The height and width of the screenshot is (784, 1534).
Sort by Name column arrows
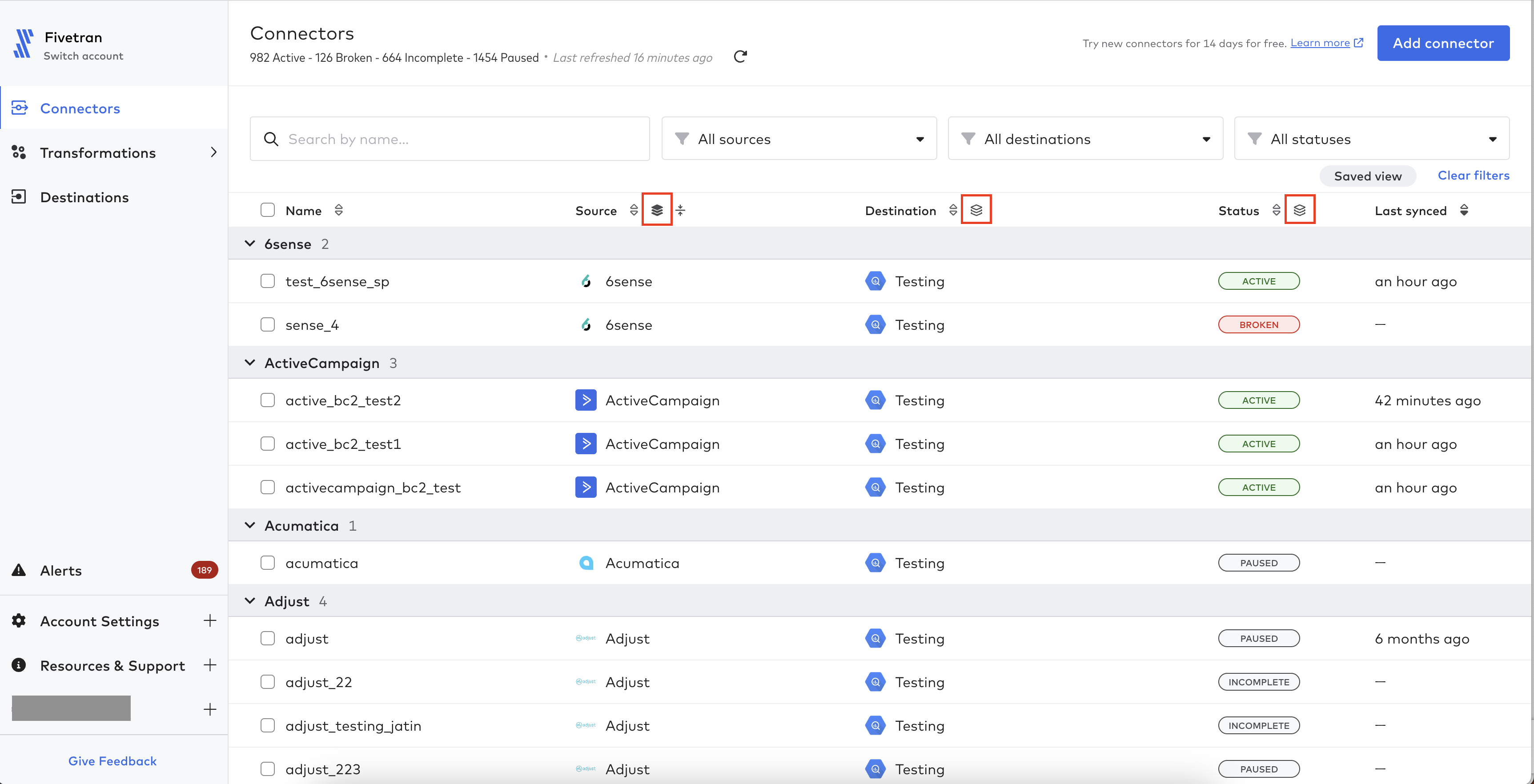(339, 210)
